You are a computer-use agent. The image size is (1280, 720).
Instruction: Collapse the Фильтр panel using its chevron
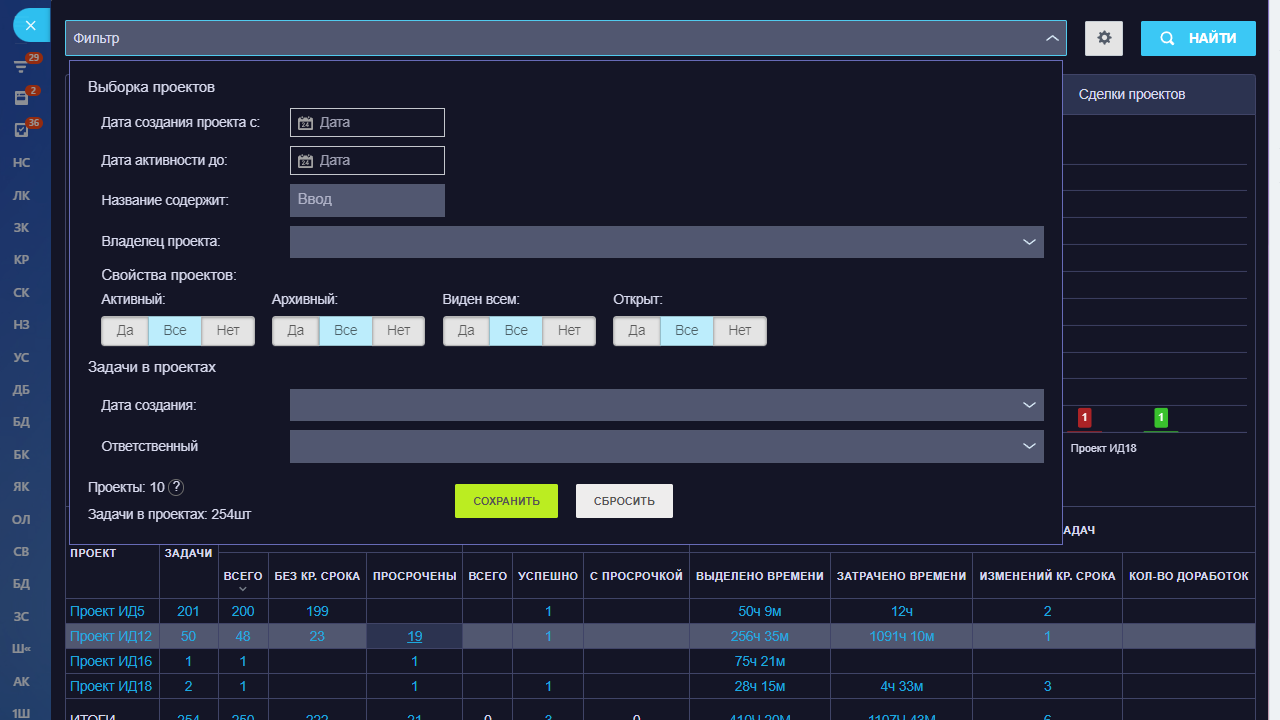point(1051,38)
